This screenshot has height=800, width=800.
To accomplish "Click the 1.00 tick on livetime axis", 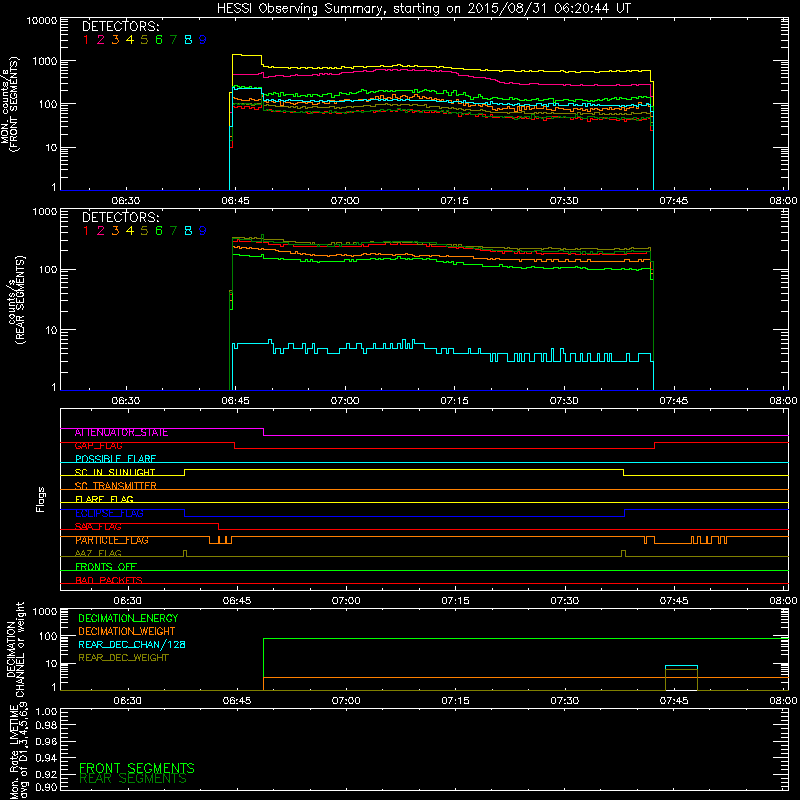I will tap(46, 712).
